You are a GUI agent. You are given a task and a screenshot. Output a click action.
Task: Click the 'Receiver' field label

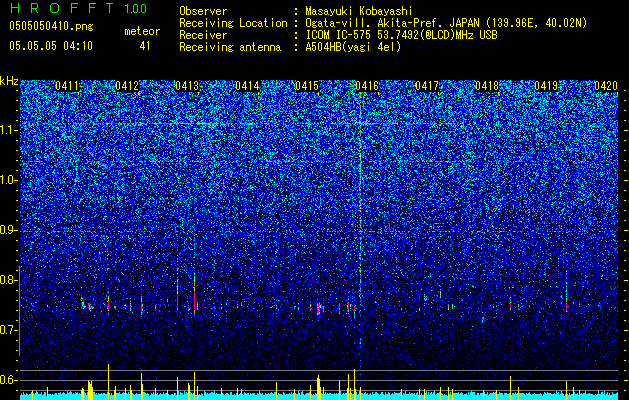tap(203, 35)
